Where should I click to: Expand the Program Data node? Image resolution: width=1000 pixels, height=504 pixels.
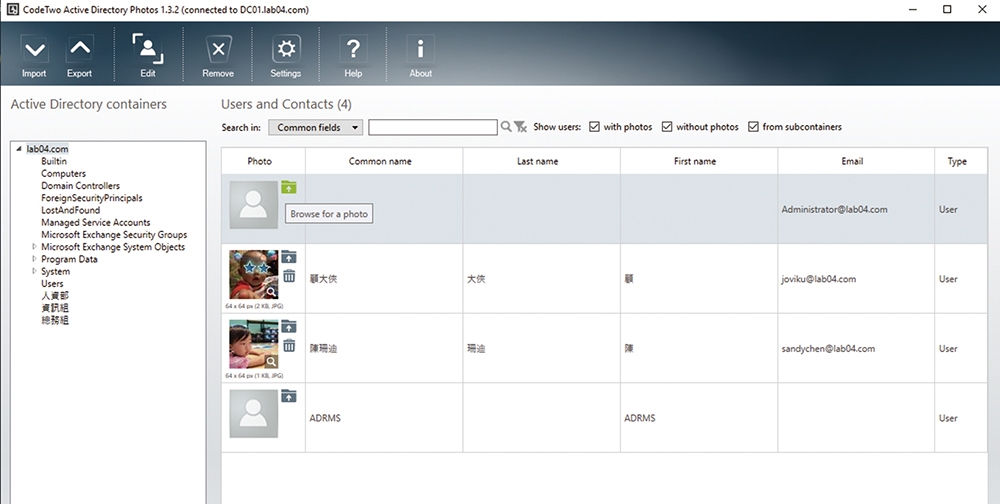(x=34, y=258)
